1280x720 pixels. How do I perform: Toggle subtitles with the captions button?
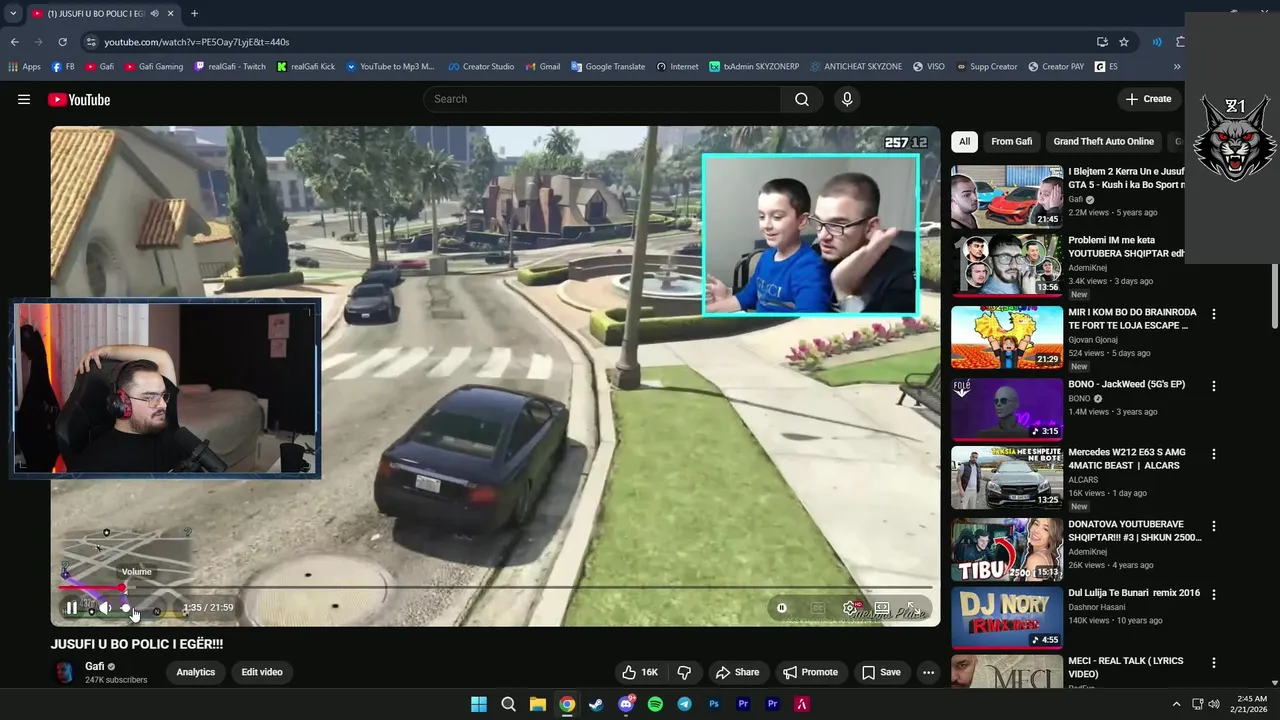coord(817,607)
